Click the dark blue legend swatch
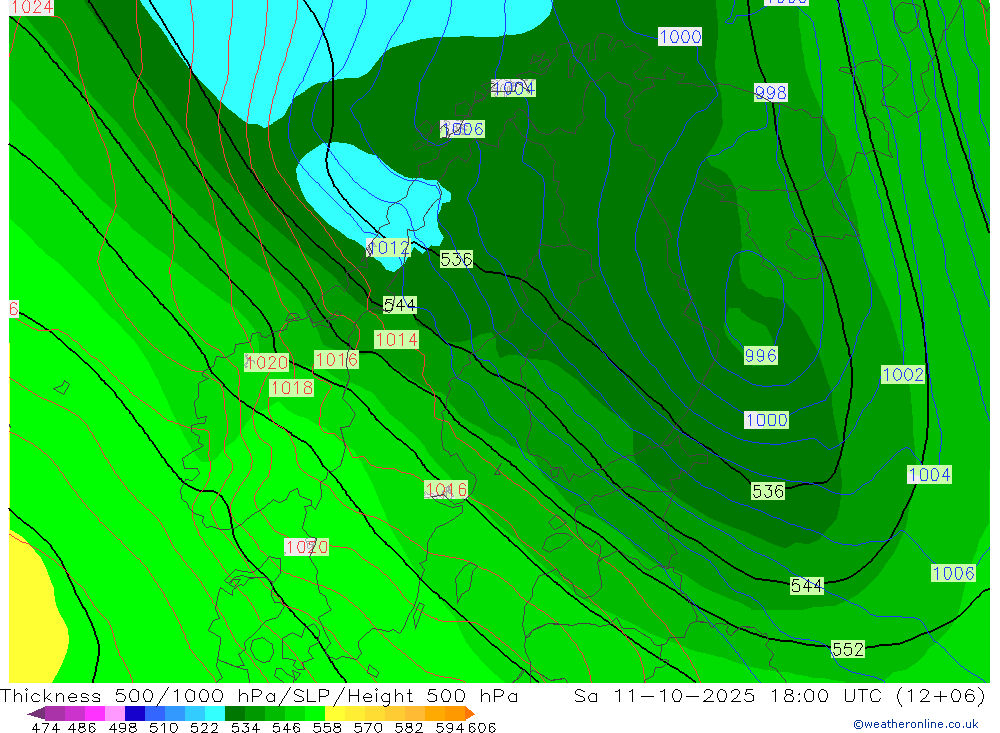This screenshot has width=1000, height=733. pyautogui.click(x=135, y=713)
